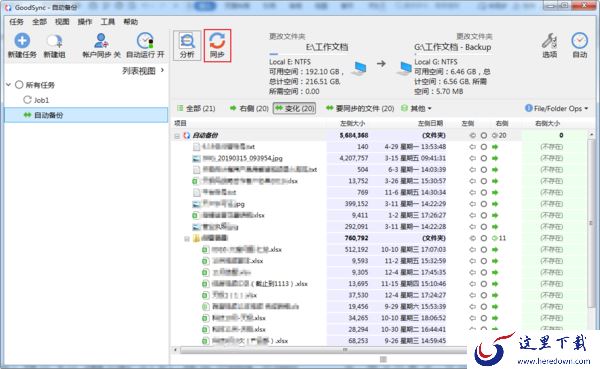
Task: Click left arrow in the 13,695 xlsx row
Action: pos(473,284)
